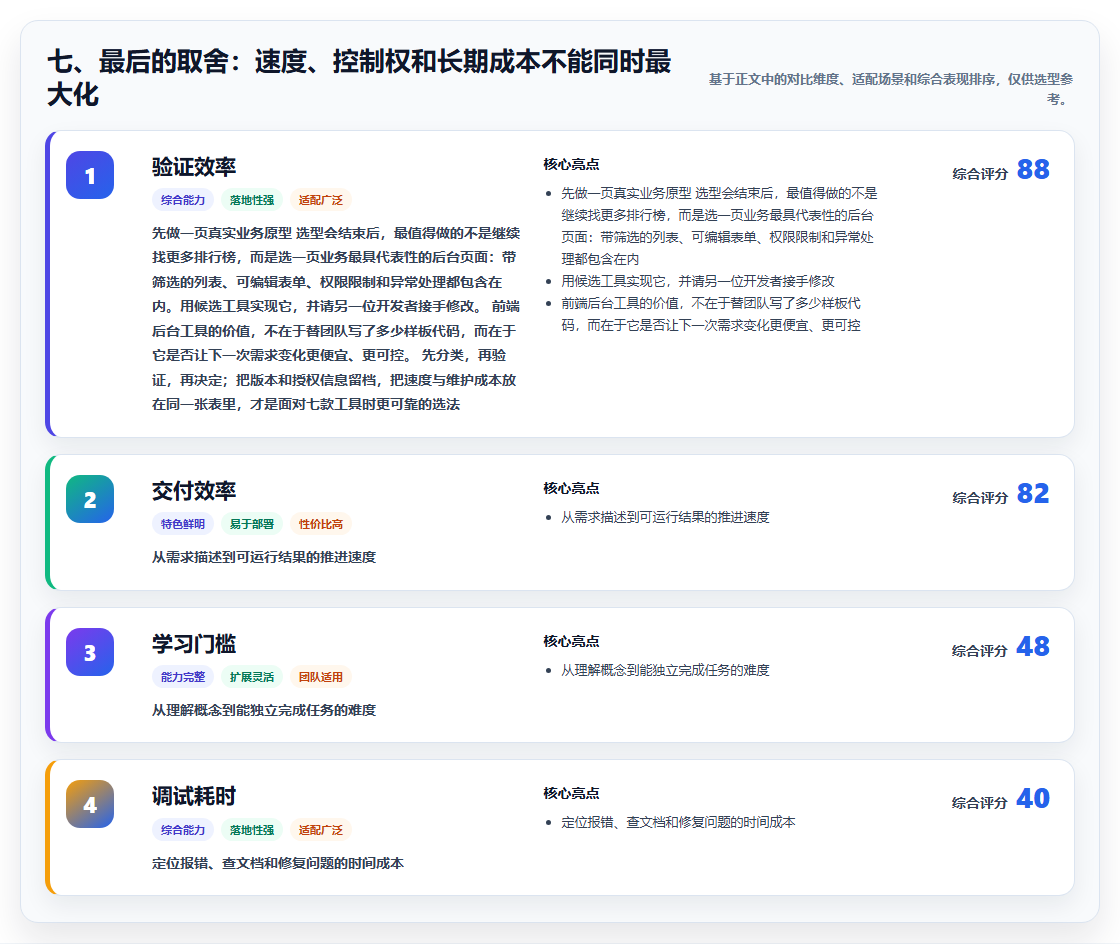This screenshot has height=944, width=1120.
Task: Click the subtitle note 基于正文中的对比维度
Action: coord(891,89)
